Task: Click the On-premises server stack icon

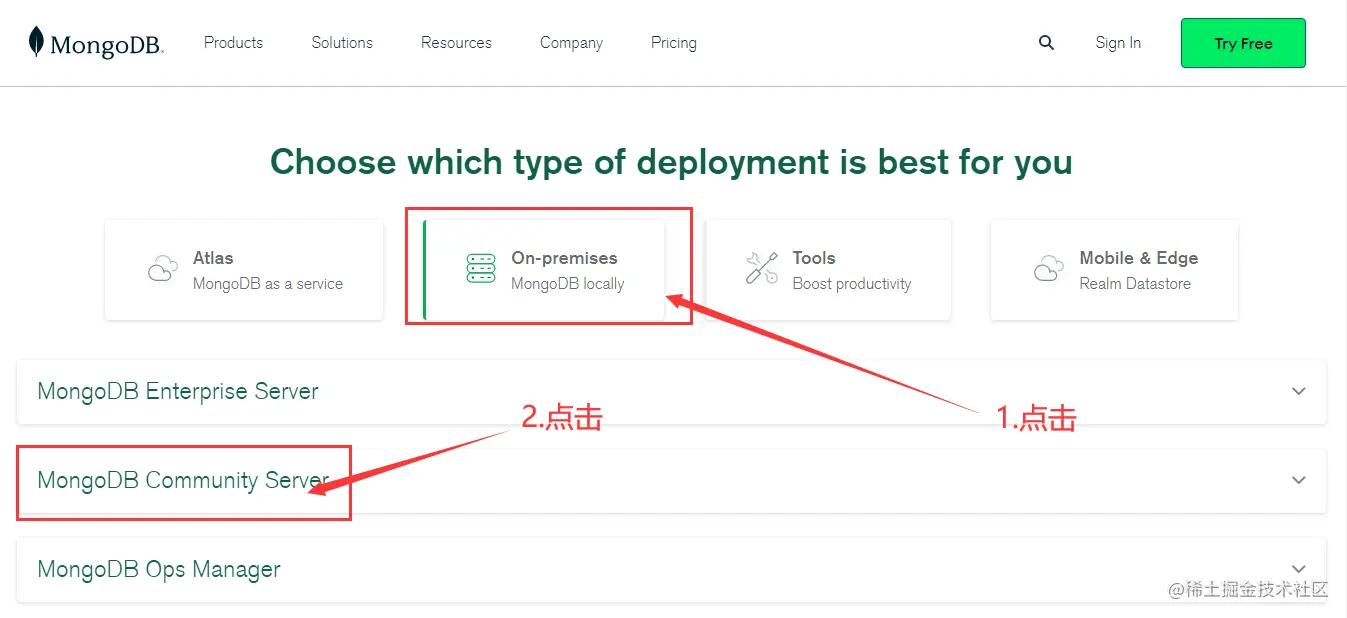Action: [x=481, y=269]
